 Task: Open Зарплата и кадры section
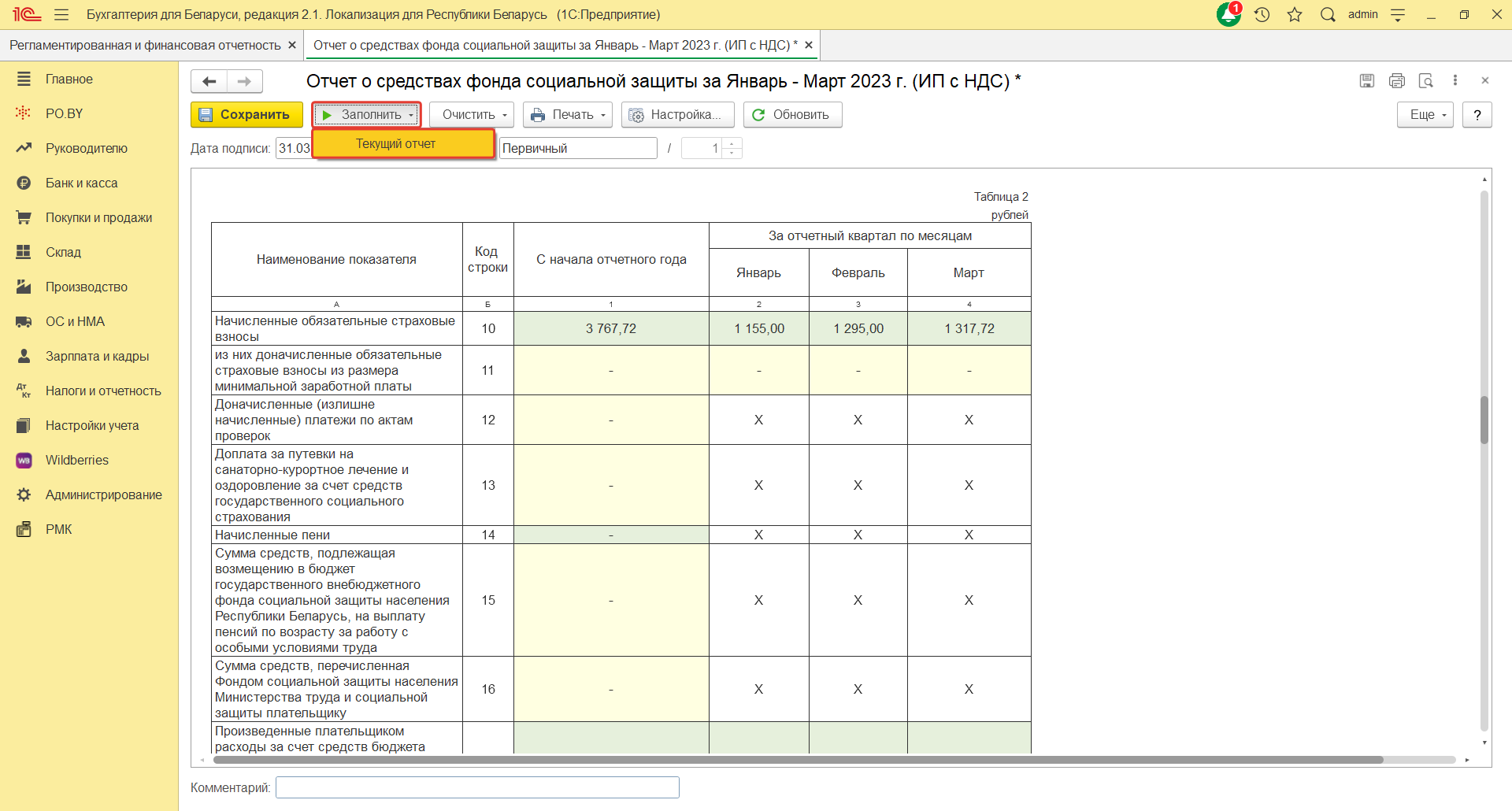pos(97,356)
